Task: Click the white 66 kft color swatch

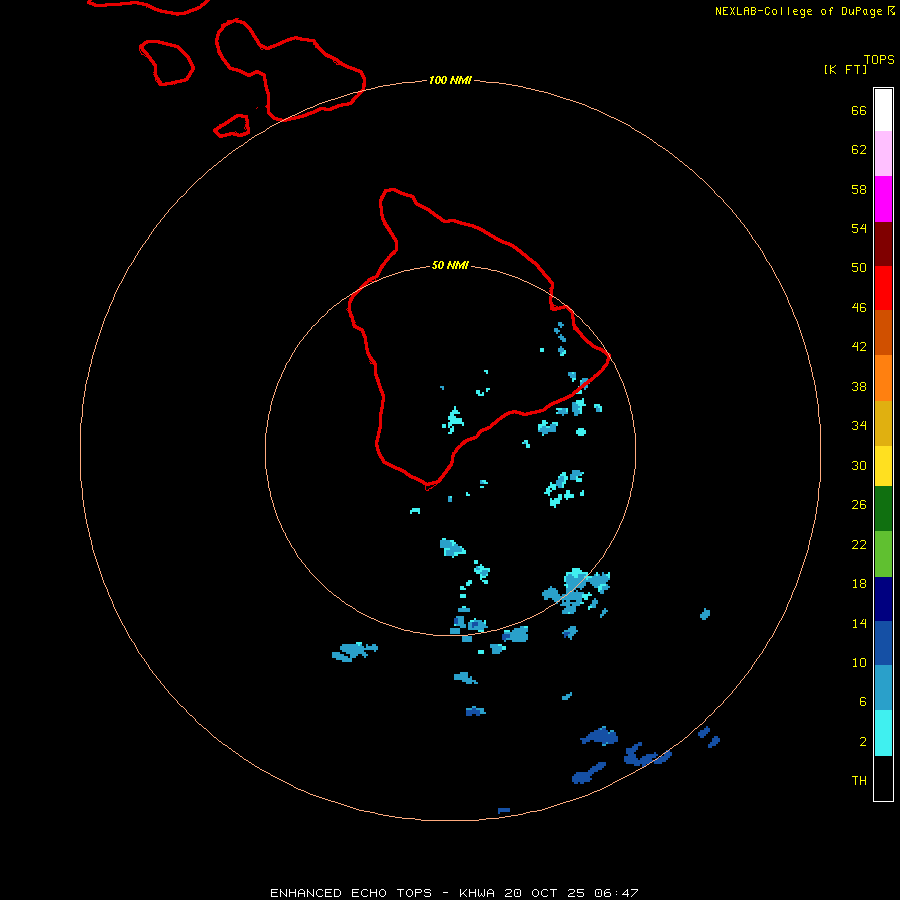Action: [x=883, y=110]
